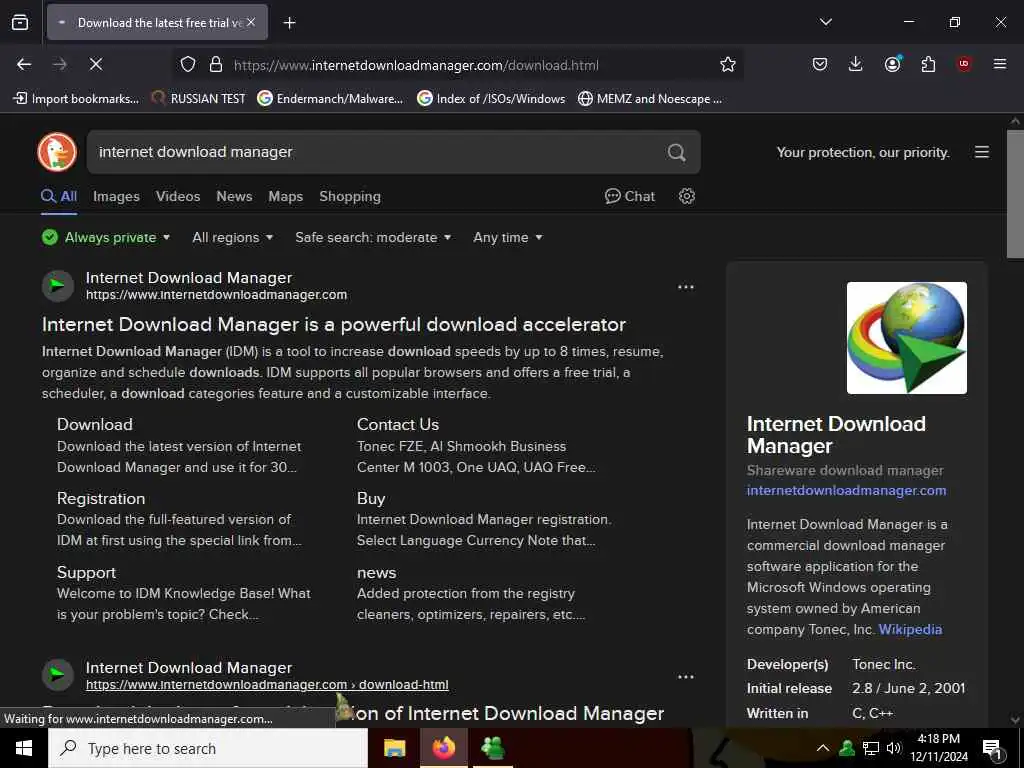The width and height of the screenshot is (1024, 768).
Task: Open Firefox account icon
Action: (x=892, y=64)
